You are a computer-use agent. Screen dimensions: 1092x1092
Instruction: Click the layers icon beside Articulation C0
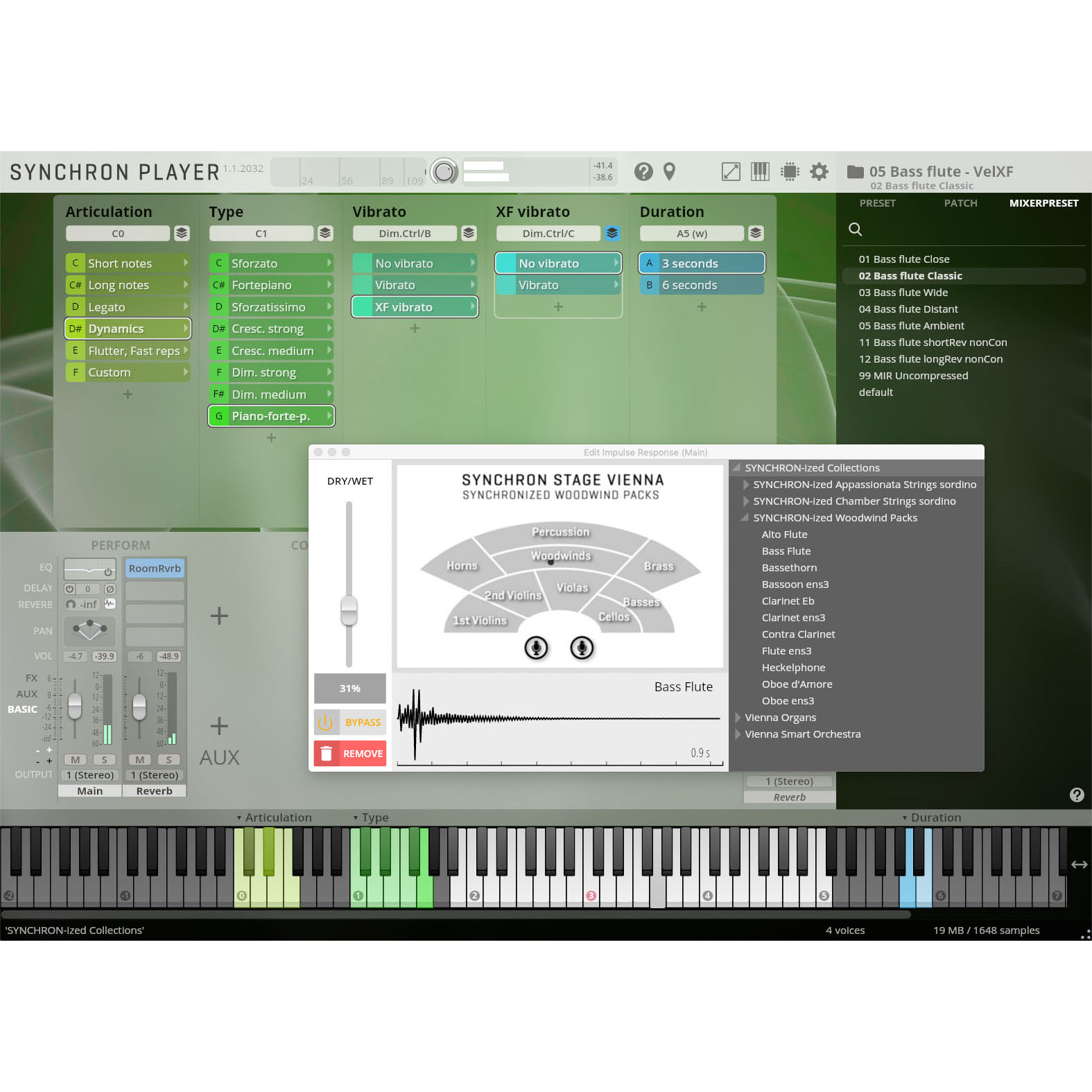pos(182,233)
